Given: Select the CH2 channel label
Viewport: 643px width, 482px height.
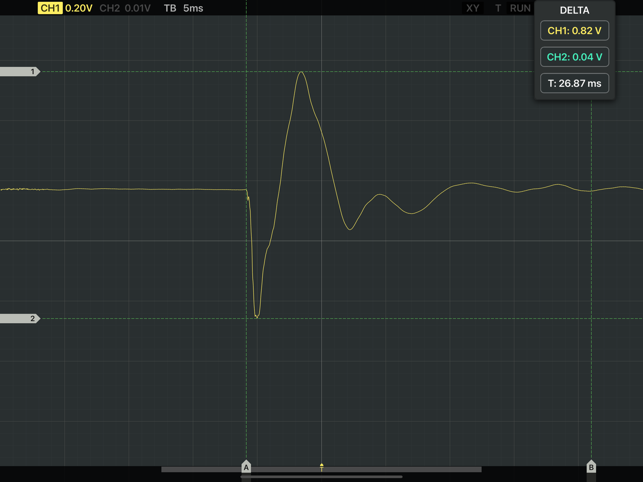Looking at the screenshot, I should (x=109, y=8).
